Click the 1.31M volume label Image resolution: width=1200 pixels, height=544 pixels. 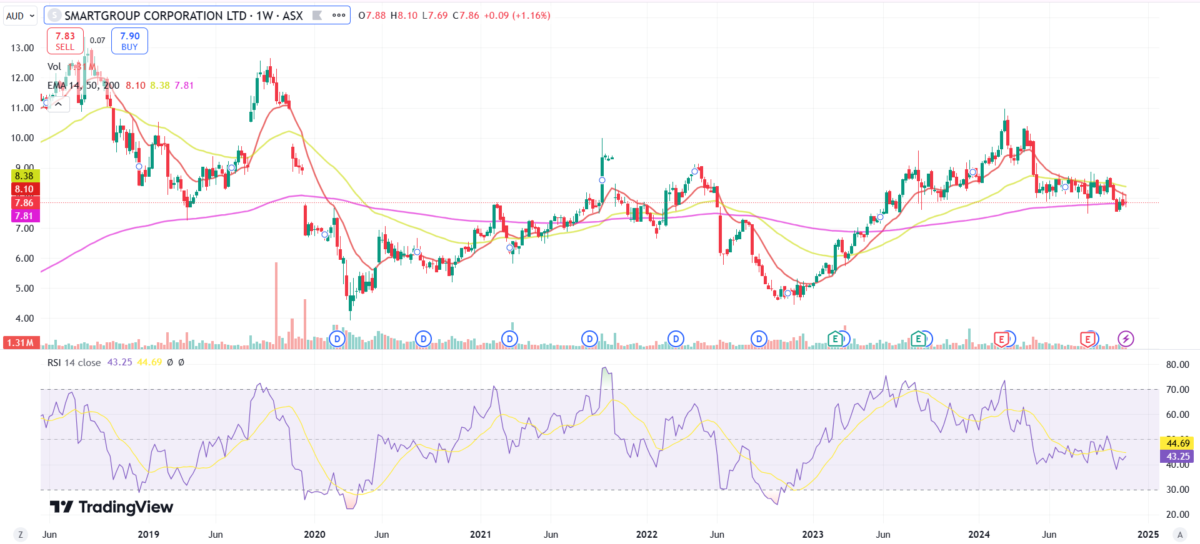pyautogui.click(x=21, y=343)
